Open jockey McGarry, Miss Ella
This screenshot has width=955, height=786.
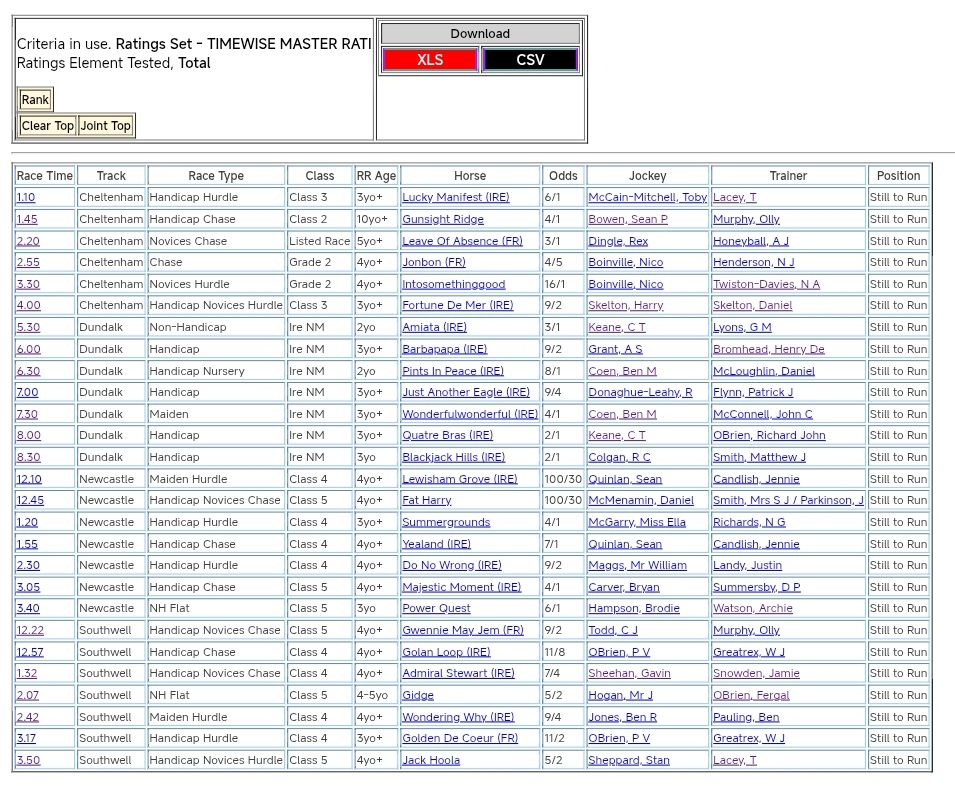pyautogui.click(x=636, y=522)
